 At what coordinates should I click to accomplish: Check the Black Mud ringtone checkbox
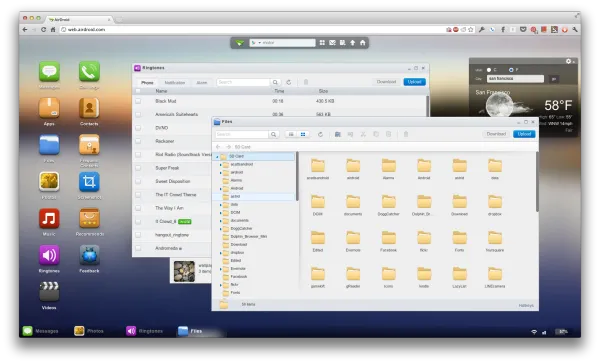[x=138, y=101]
